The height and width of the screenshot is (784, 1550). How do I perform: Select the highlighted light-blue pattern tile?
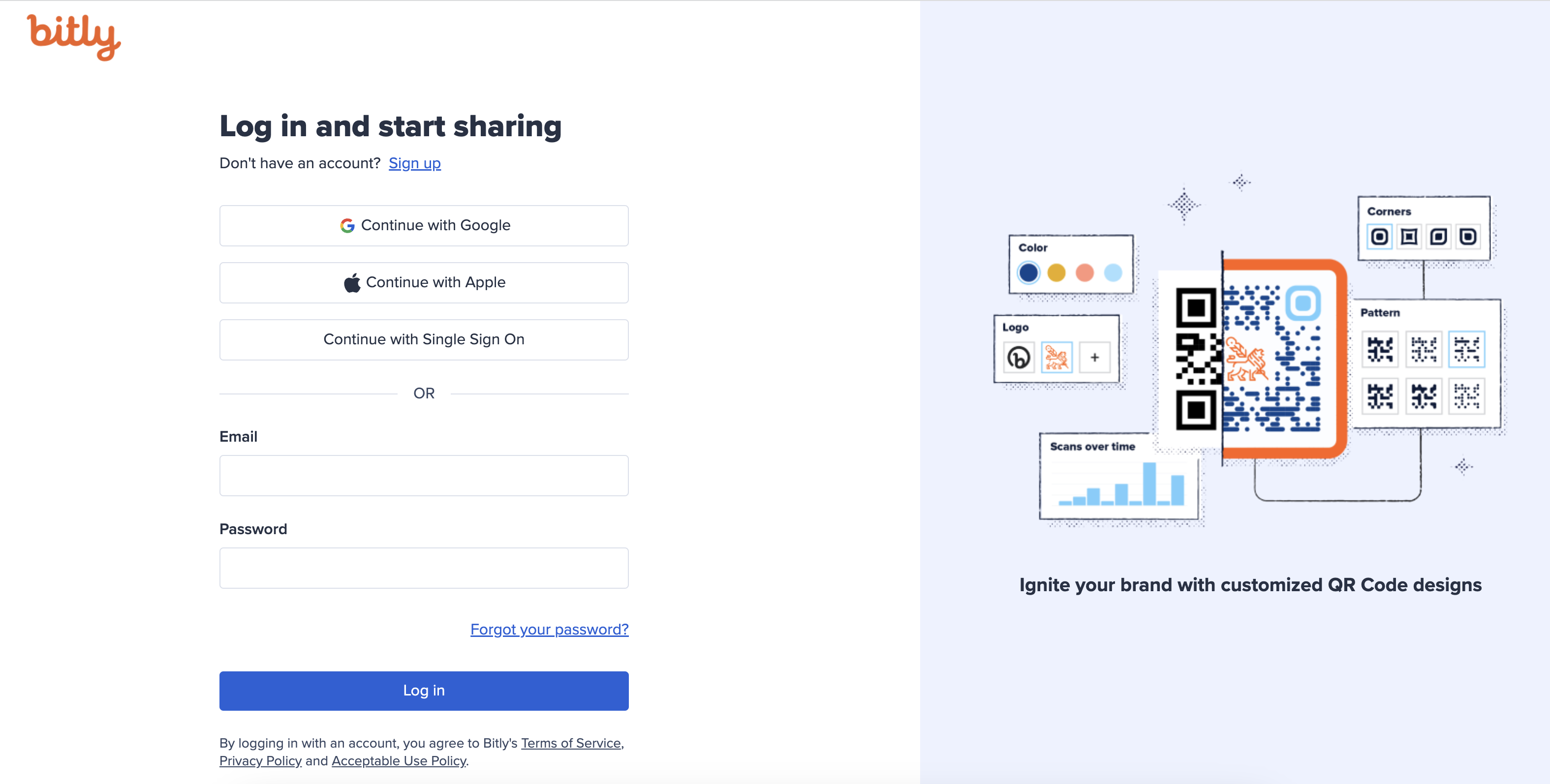pos(1466,349)
